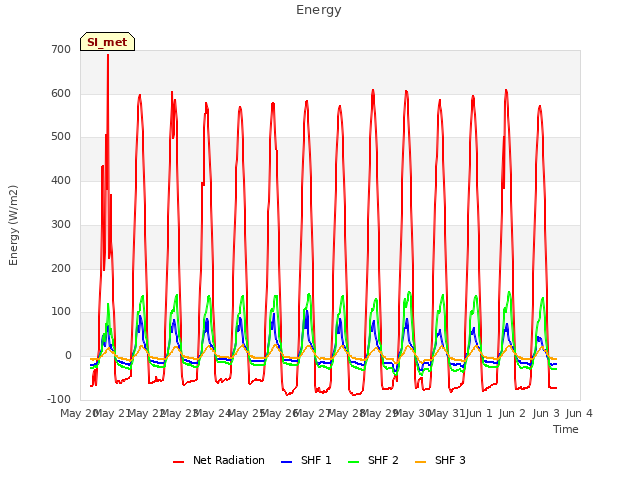Click the Jun 3 x-axis tick label

coord(546,413)
